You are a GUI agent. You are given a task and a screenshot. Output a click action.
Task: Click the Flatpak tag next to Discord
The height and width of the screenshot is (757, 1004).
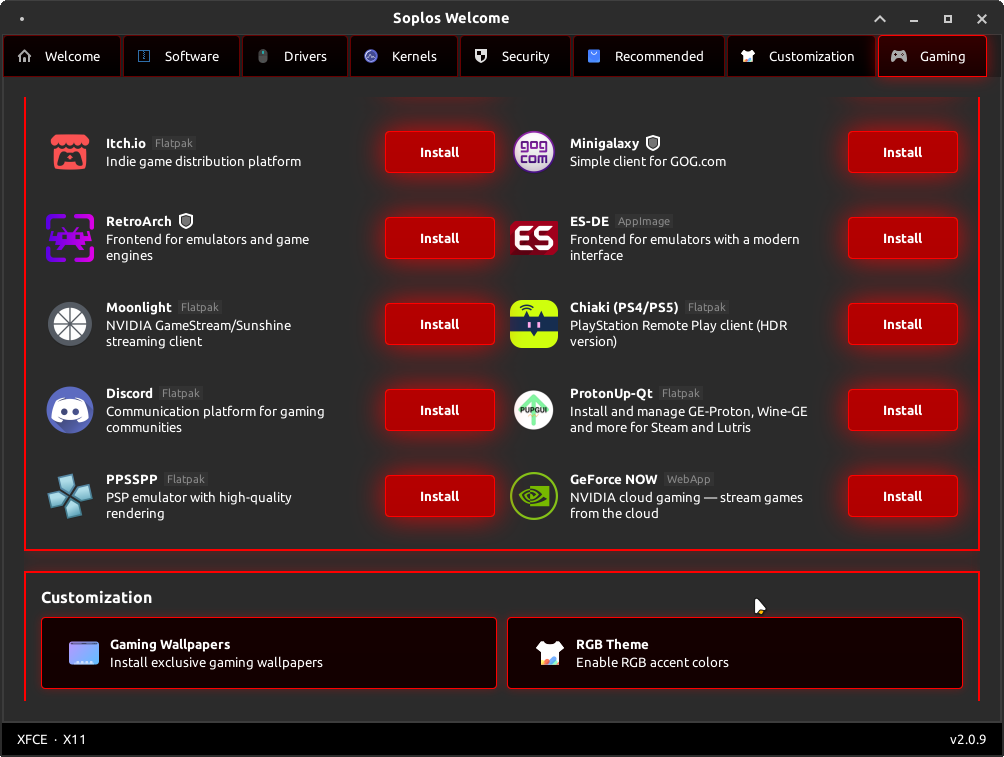point(181,393)
